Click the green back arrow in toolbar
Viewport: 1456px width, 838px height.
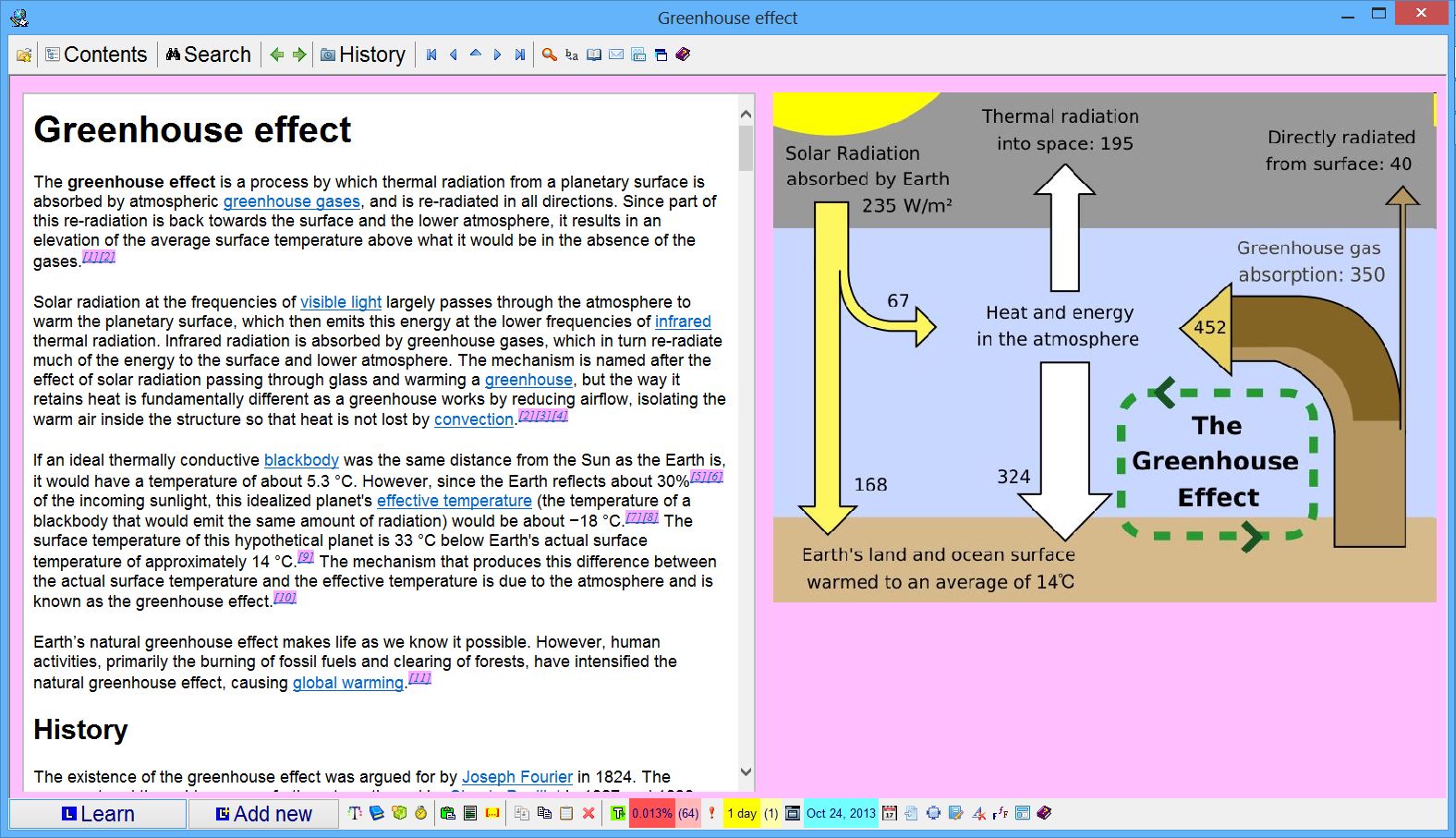click(276, 55)
